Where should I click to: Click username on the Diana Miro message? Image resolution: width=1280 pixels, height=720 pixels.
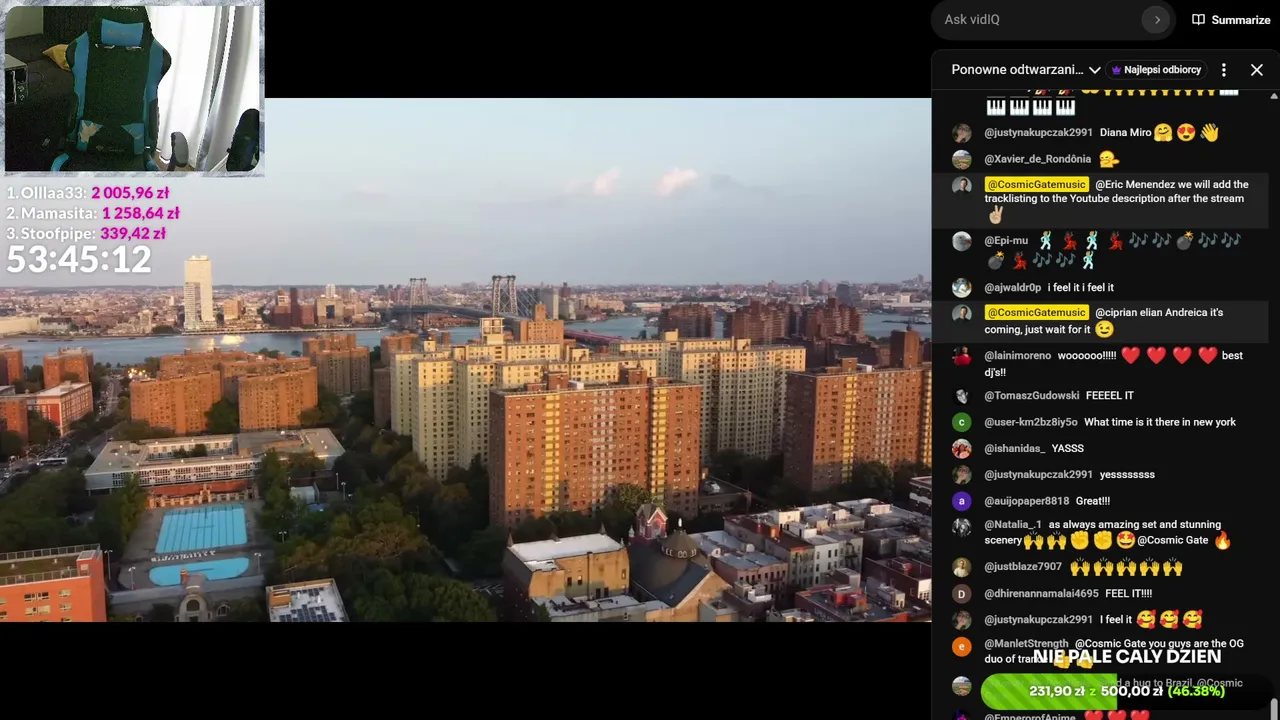point(1038,133)
